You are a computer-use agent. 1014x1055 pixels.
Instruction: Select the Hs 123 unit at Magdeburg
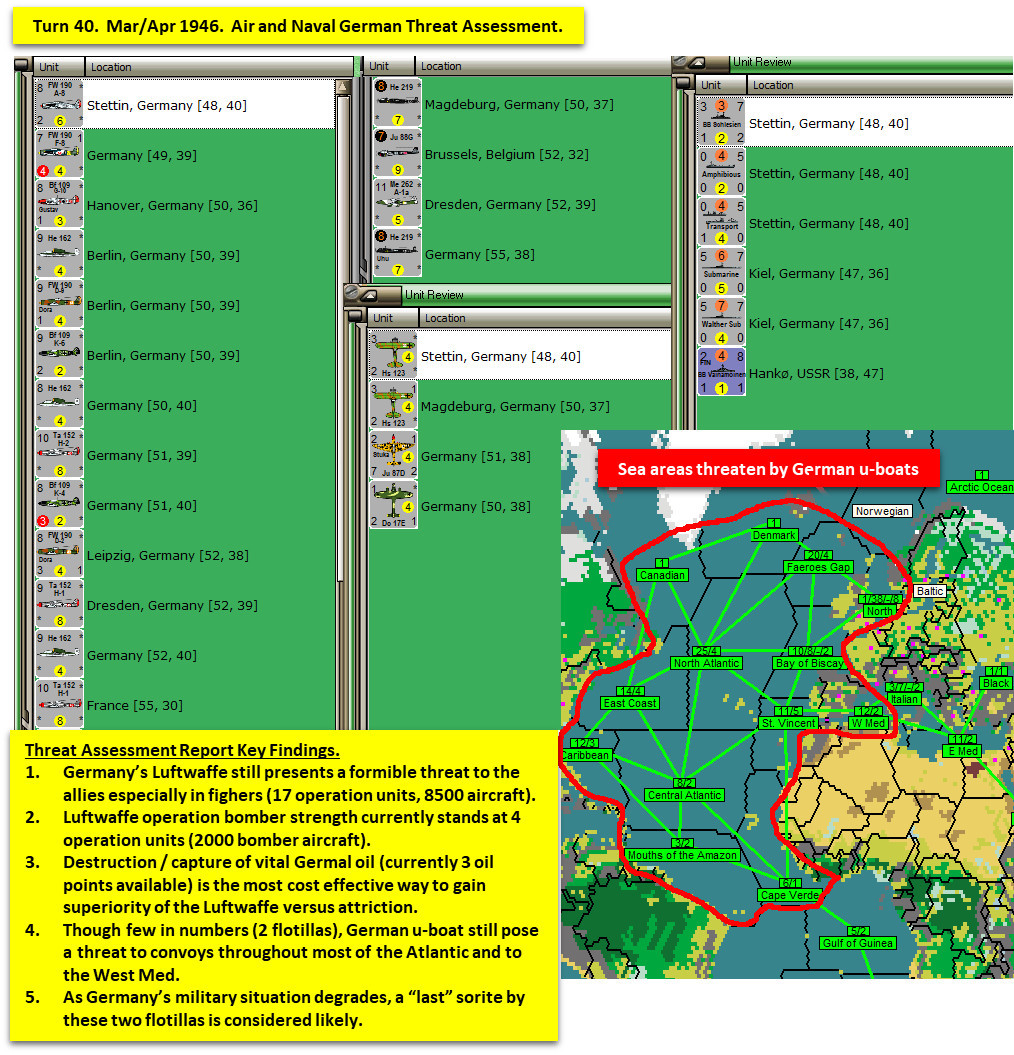[394, 405]
